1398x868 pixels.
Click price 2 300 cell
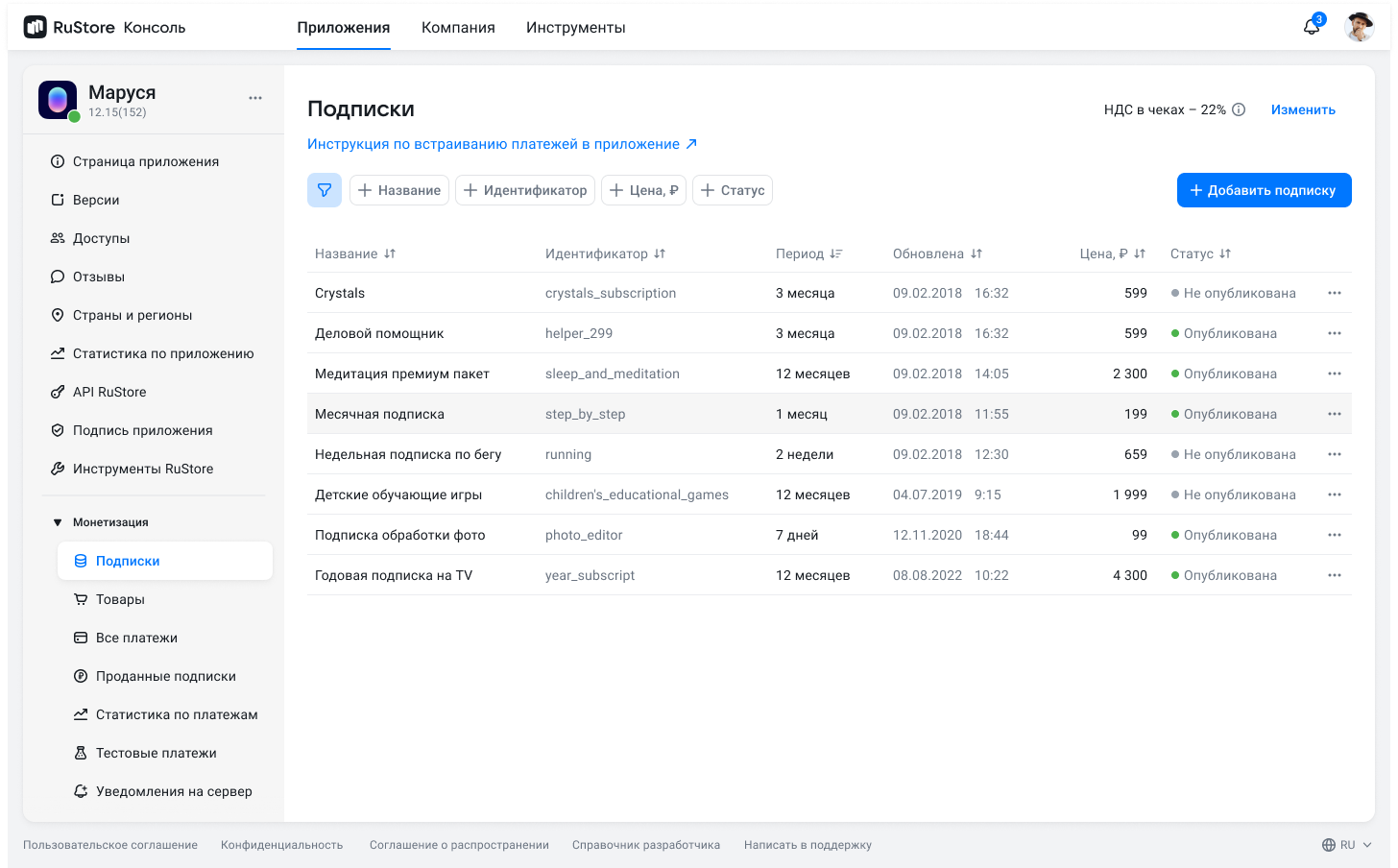tap(1130, 374)
